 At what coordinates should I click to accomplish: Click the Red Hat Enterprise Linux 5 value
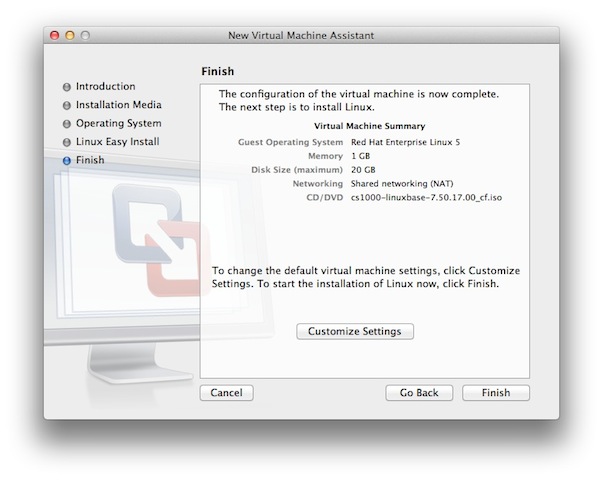pos(405,142)
